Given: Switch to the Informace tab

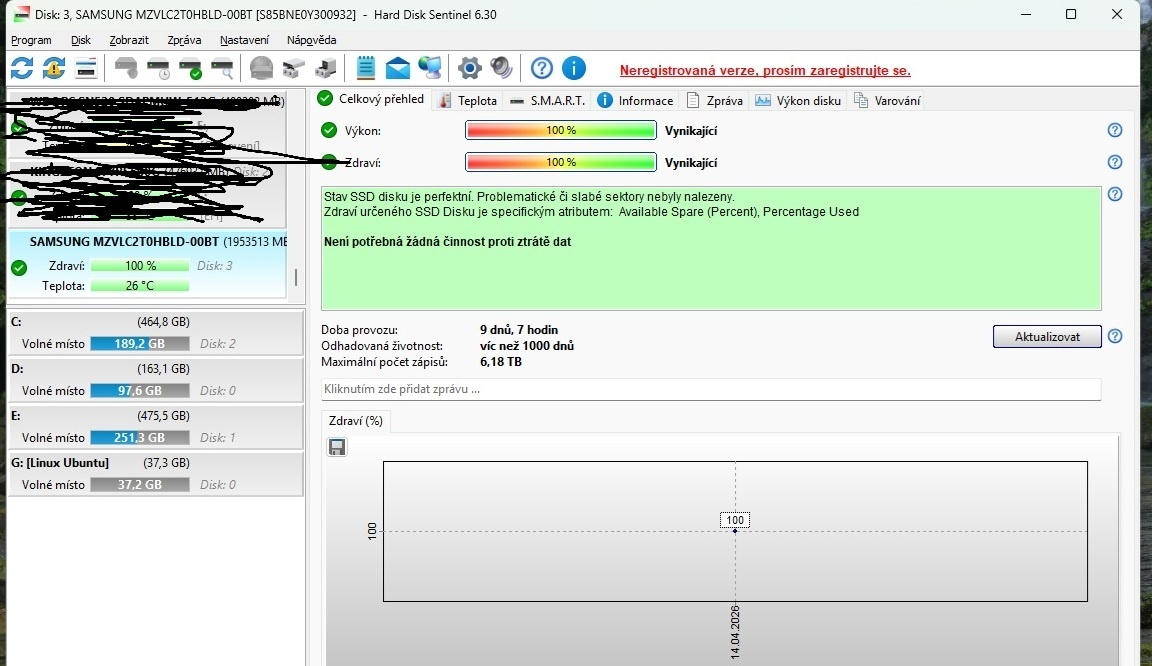Looking at the screenshot, I should (635, 101).
